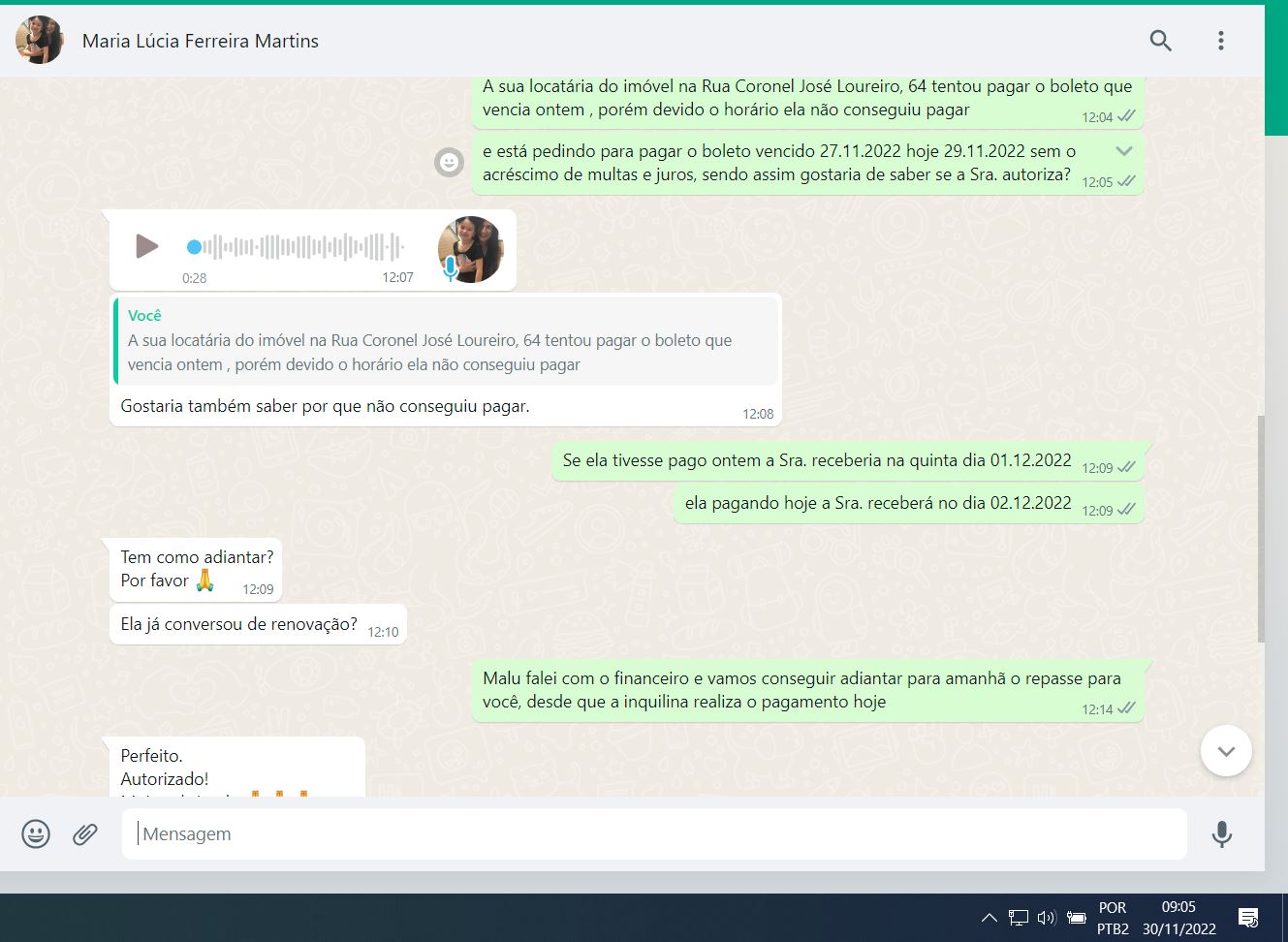The image size is (1288, 942).
Task: Open the contact's profile picture in header
Action: pos(40,41)
